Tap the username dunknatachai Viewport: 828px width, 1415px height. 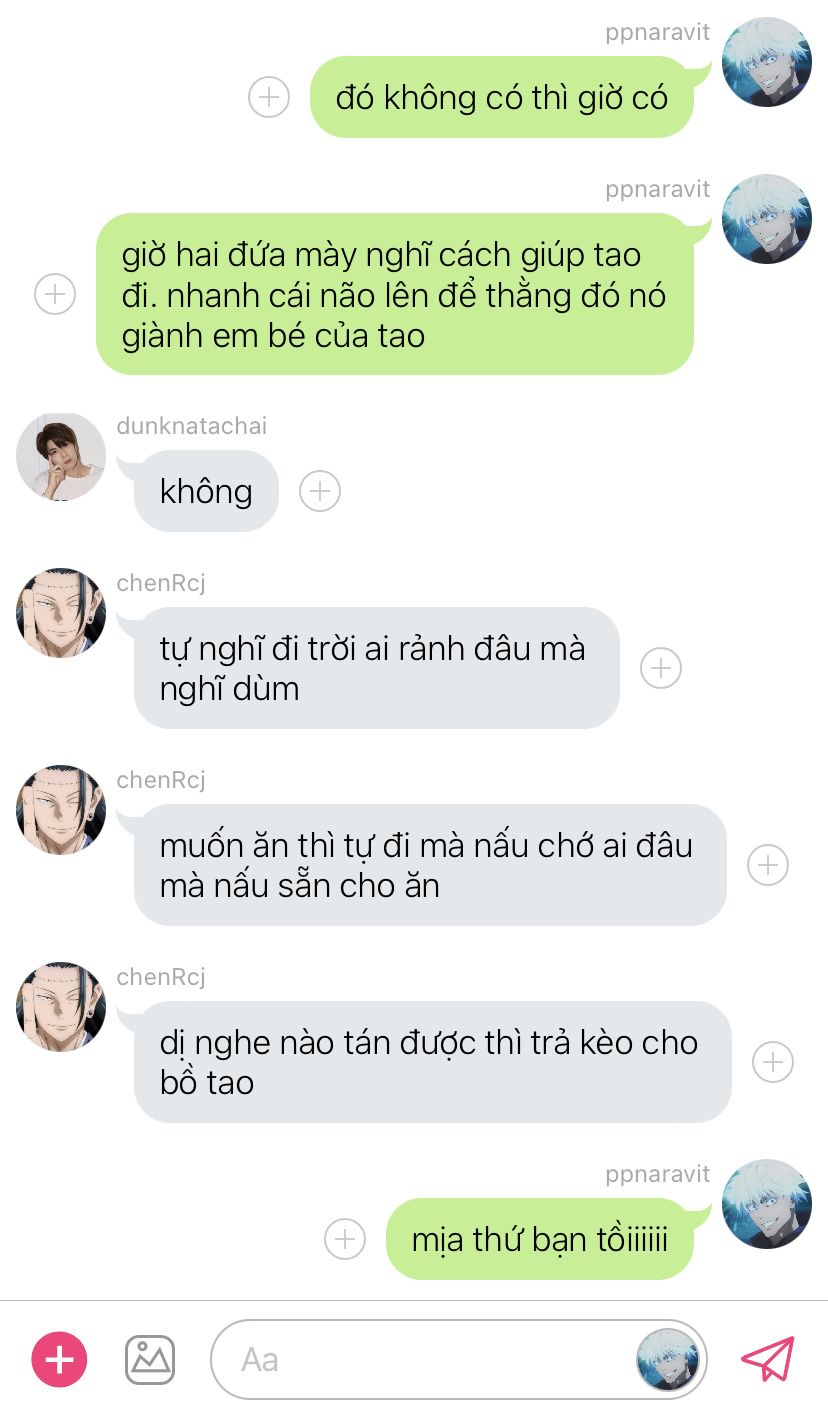click(x=192, y=426)
